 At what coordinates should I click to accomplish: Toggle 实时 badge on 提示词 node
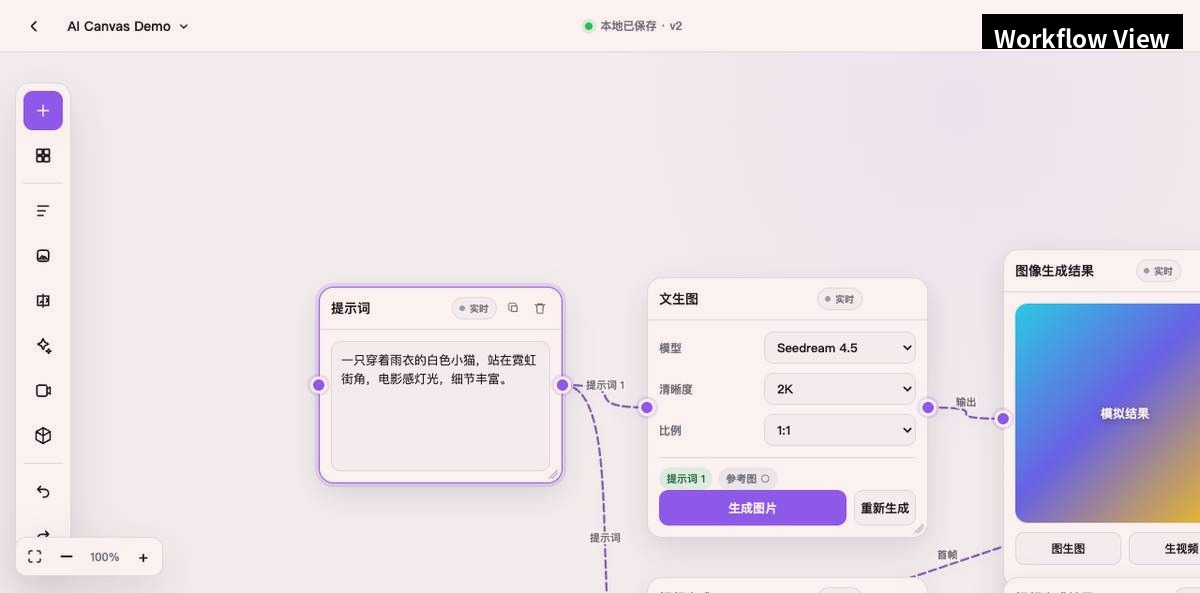point(474,308)
